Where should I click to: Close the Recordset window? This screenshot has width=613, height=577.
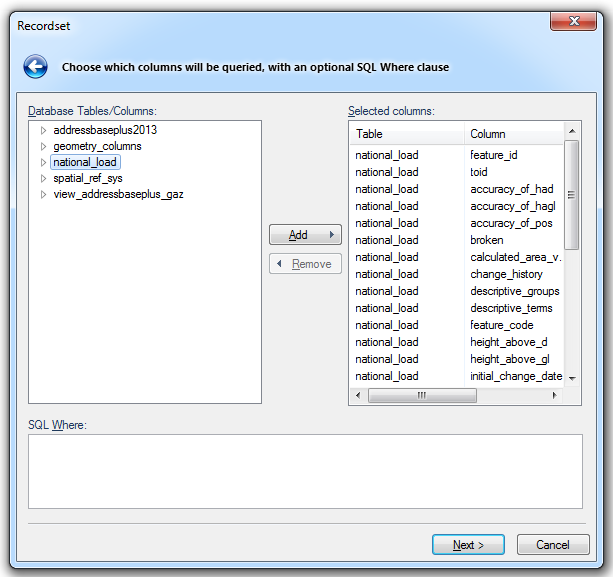[574, 21]
